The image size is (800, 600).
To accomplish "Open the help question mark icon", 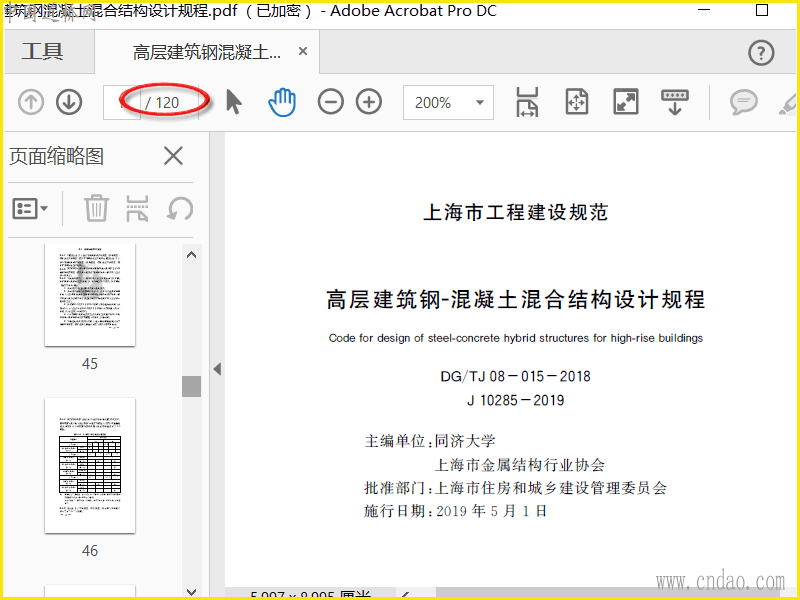I will click(761, 53).
